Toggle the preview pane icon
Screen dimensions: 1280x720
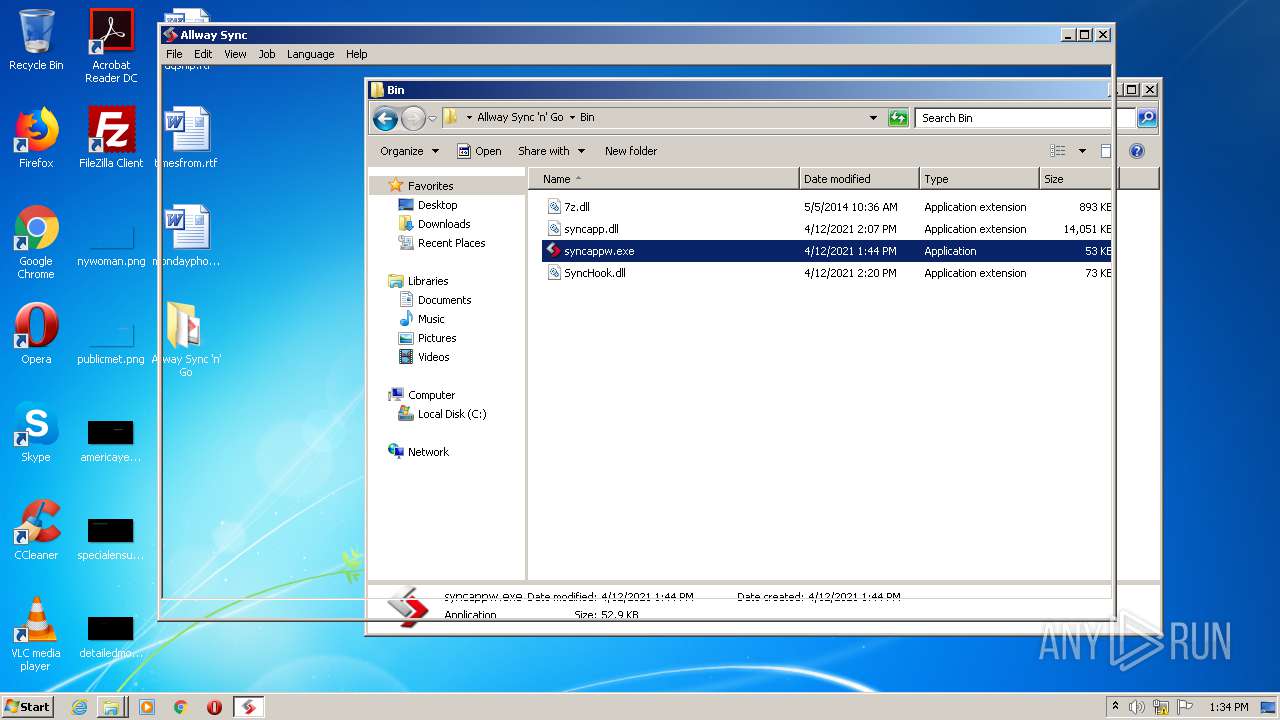pos(1106,151)
